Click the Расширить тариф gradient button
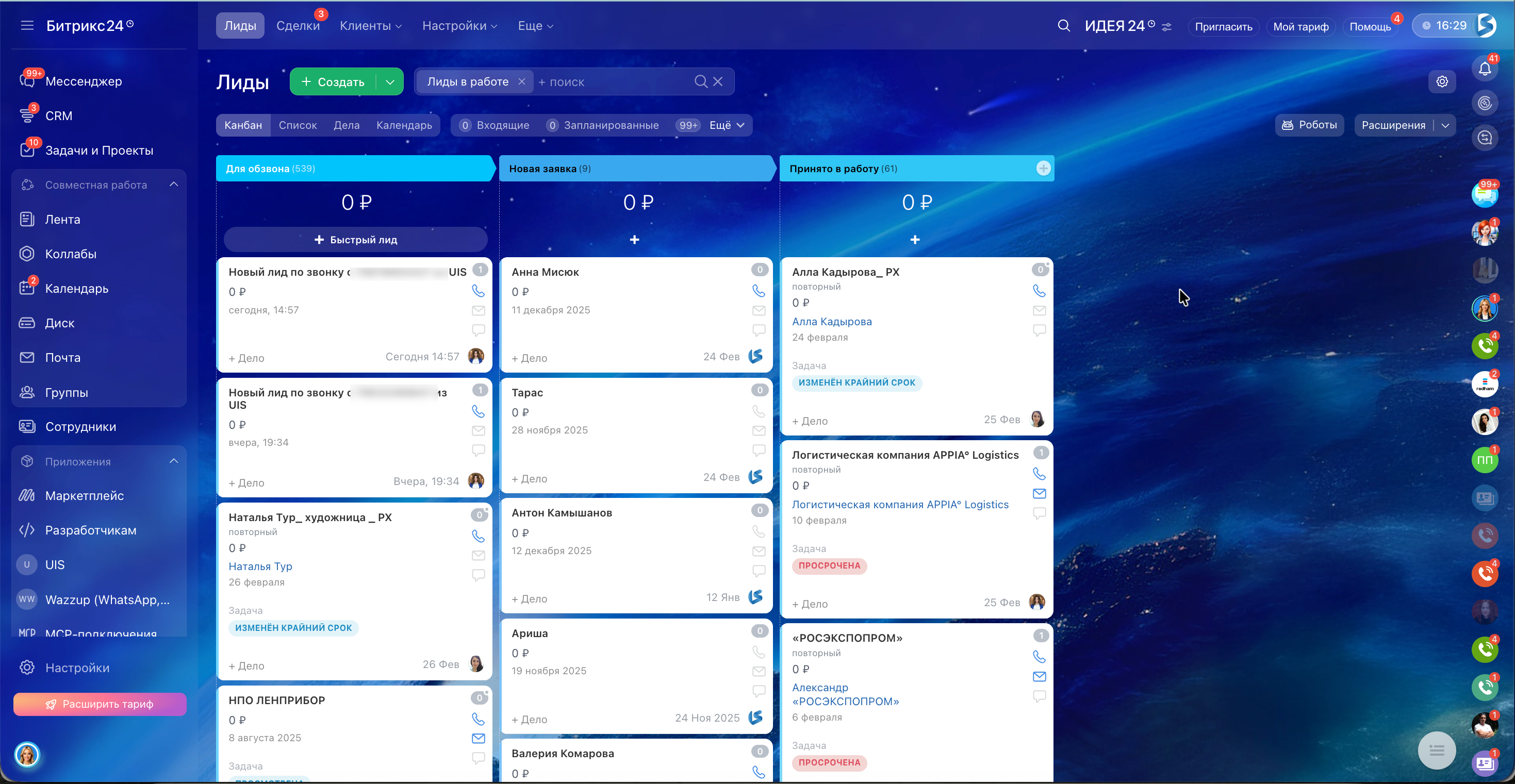The height and width of the screenshot is (784, 1515). point(100,704)
